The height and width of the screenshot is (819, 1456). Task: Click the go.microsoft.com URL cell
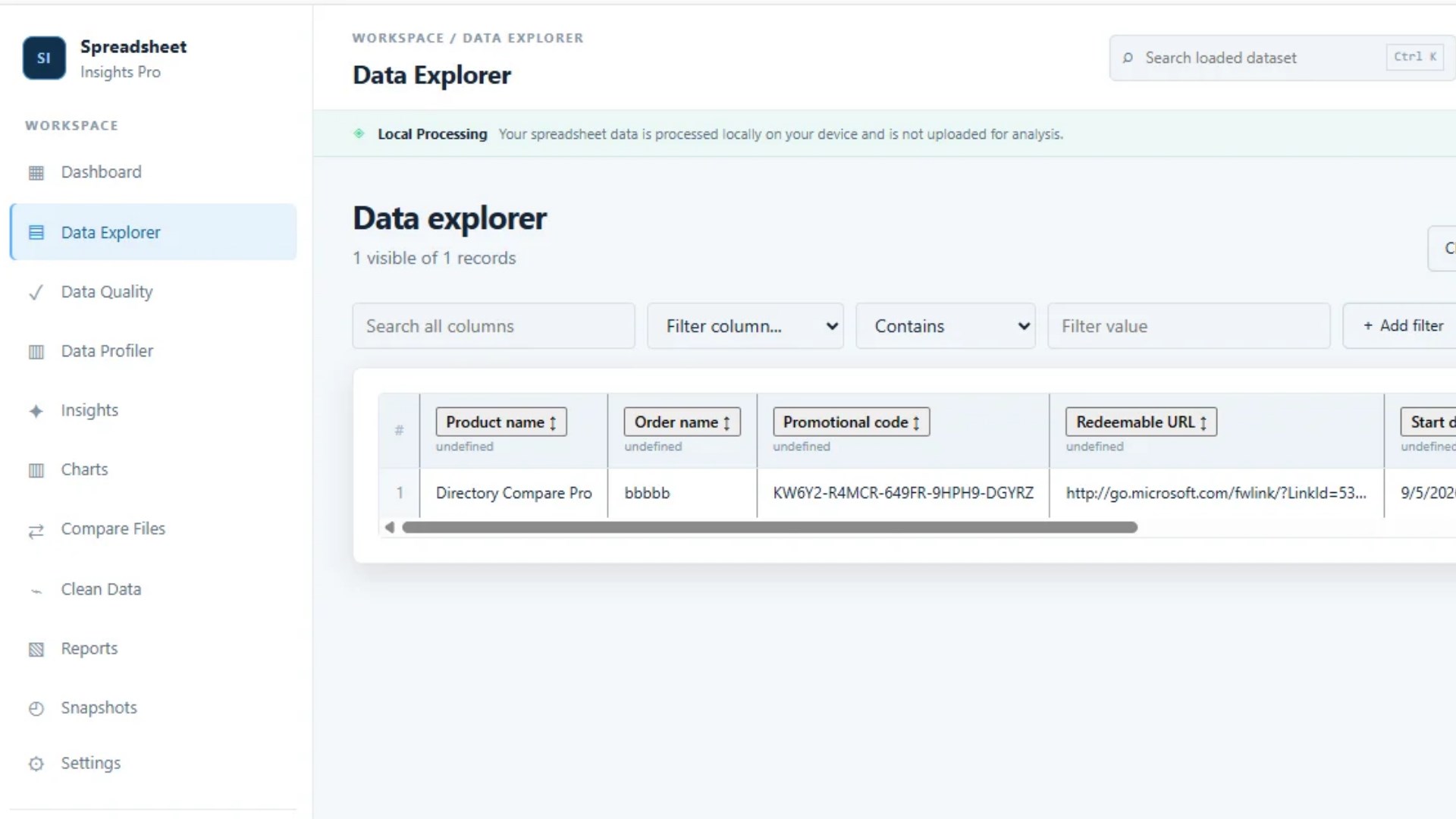pyautogui.click(x=1216, y=493)
